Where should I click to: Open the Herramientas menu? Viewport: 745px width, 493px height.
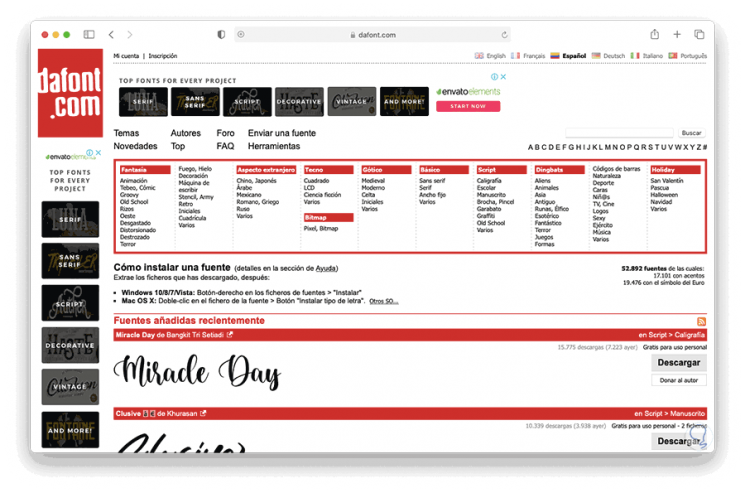(x=274, y=146)
